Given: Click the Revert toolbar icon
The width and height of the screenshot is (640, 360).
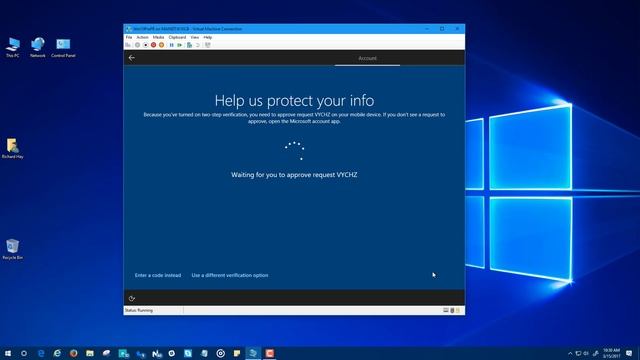Looking at the screenshot, I should point(198,45).
